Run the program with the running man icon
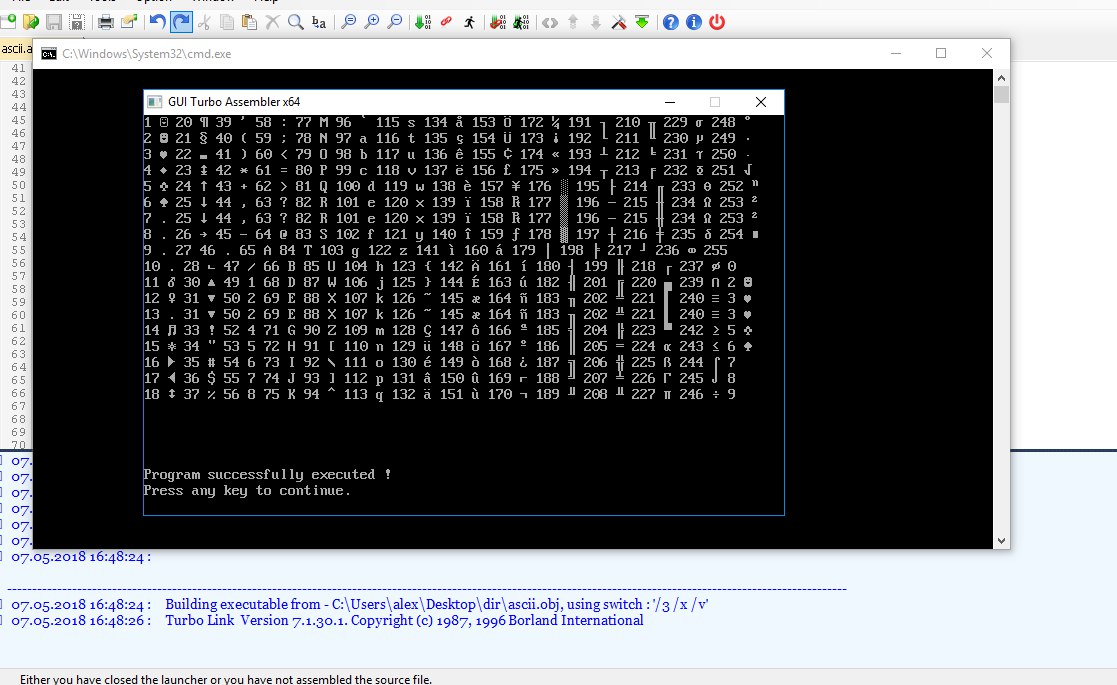This screenshot has height=685, width=1117. tap(469, 22)
